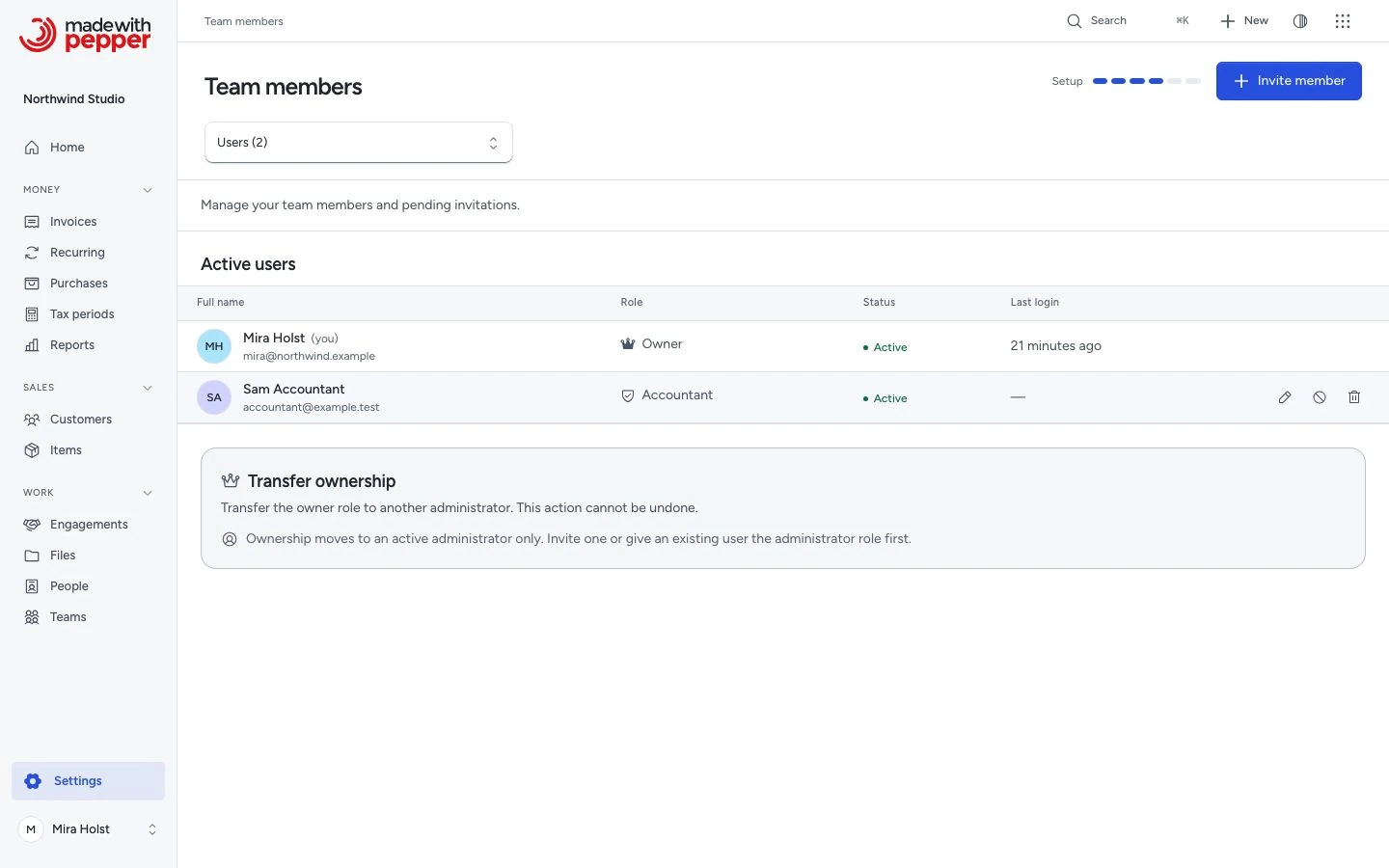Go to Home in the sidebar

point(88,148)
